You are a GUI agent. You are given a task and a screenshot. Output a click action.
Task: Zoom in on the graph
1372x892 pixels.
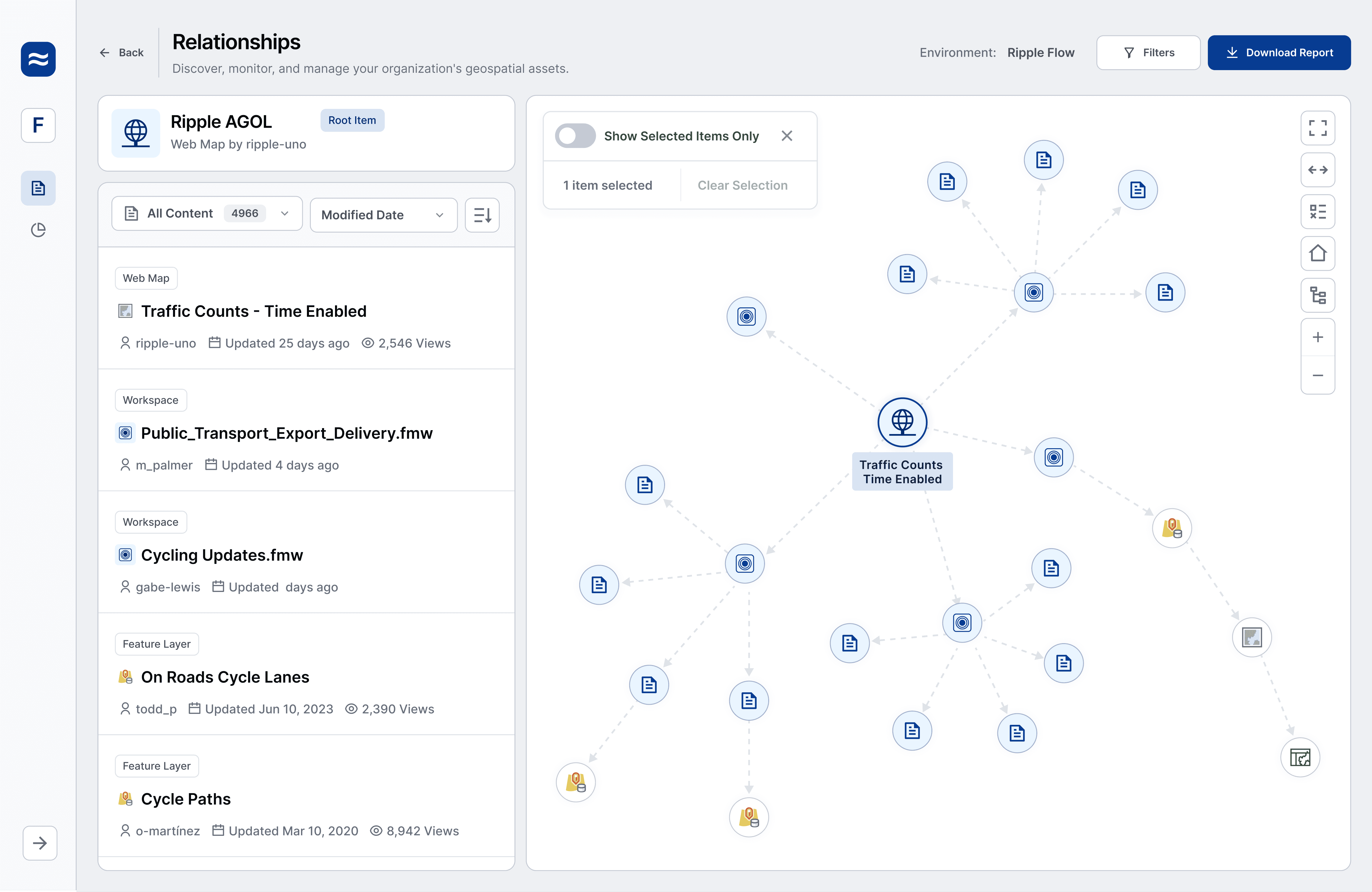[x=1318, y=337]
